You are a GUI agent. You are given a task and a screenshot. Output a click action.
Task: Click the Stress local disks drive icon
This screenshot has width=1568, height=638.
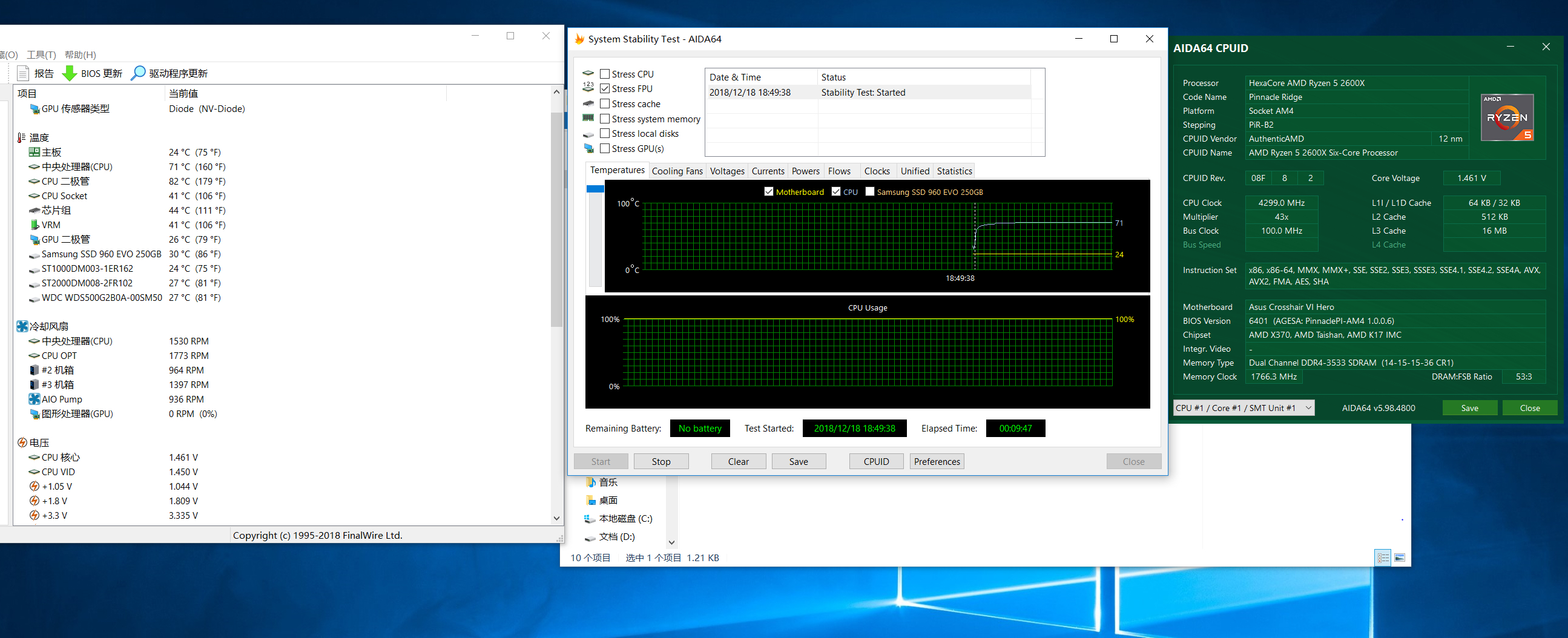point(588,134)
